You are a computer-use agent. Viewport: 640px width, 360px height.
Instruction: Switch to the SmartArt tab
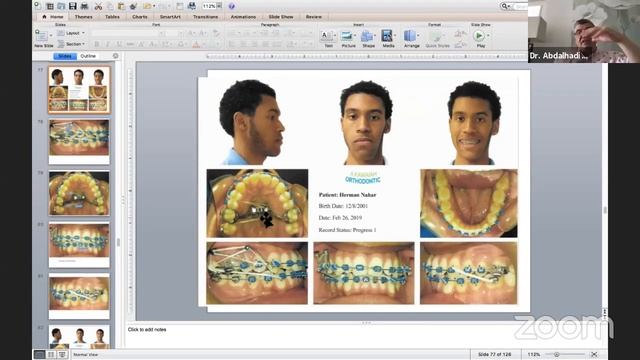pyautogui.click(x=170, y=17)
